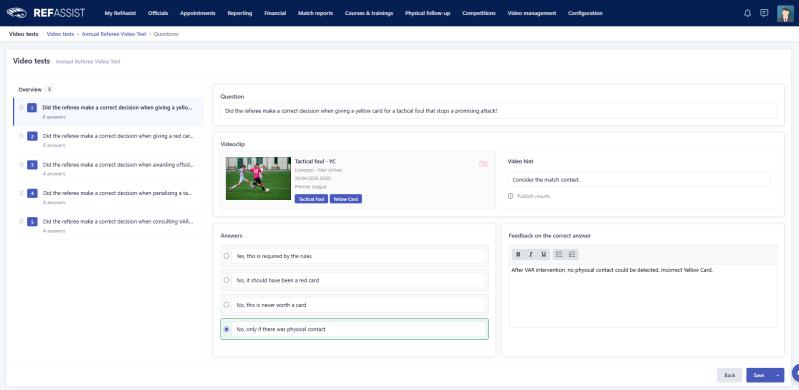This screenshot has height=390, width=799.
Task: Click the number 3 question badge
Action: pos(32,165)
